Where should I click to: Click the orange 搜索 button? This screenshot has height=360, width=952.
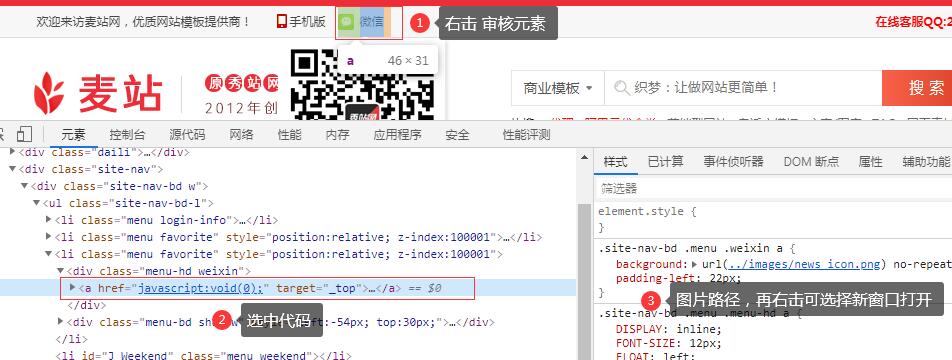click(917, 88)
